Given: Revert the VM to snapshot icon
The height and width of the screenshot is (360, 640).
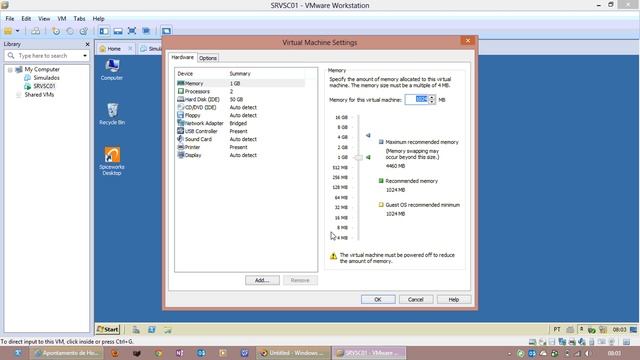Looking at the screenshot, I should [70, 31].
